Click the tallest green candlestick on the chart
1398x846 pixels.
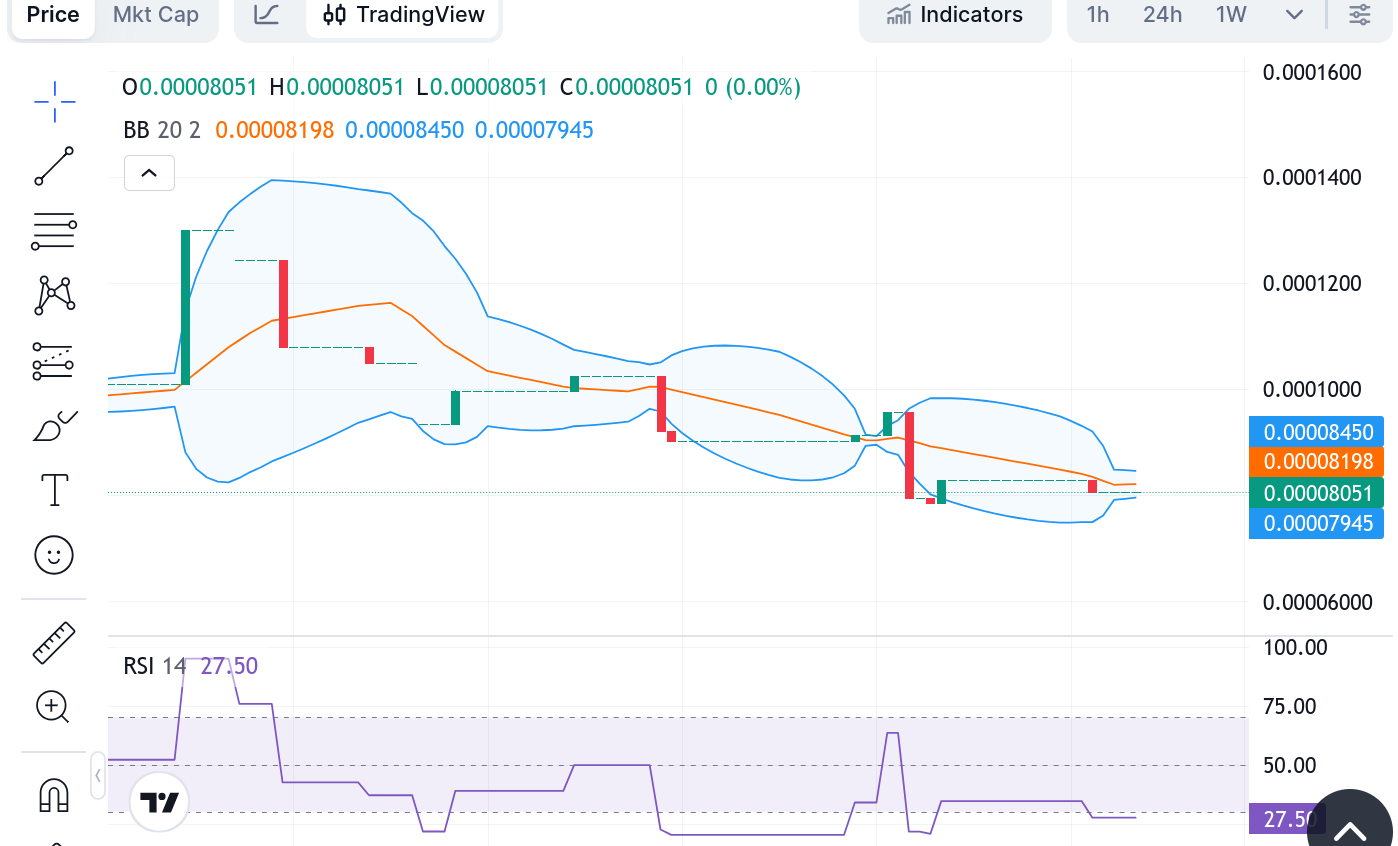tap(185, 307)
